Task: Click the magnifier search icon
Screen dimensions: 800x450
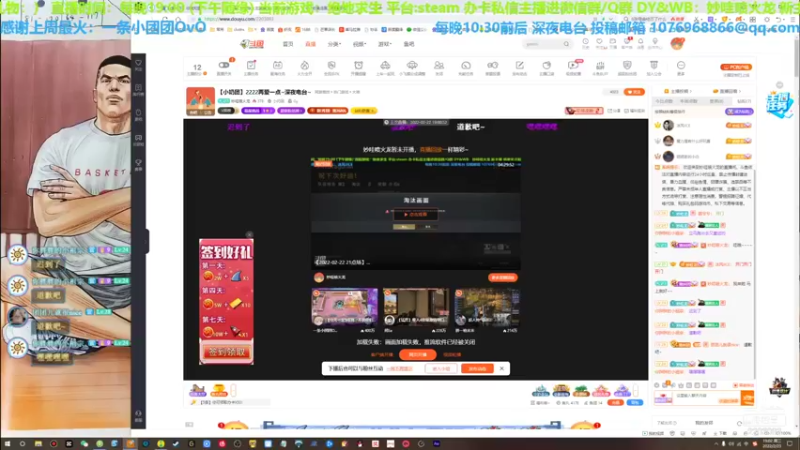Action: [x=566, y=44]
